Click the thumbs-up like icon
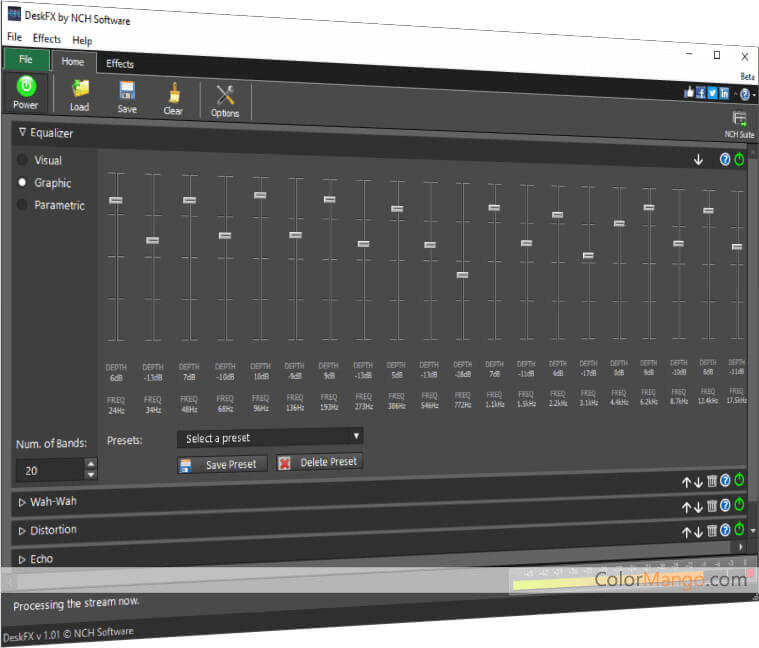The width and height of the screenshot is (759, 648). (688, 92)
